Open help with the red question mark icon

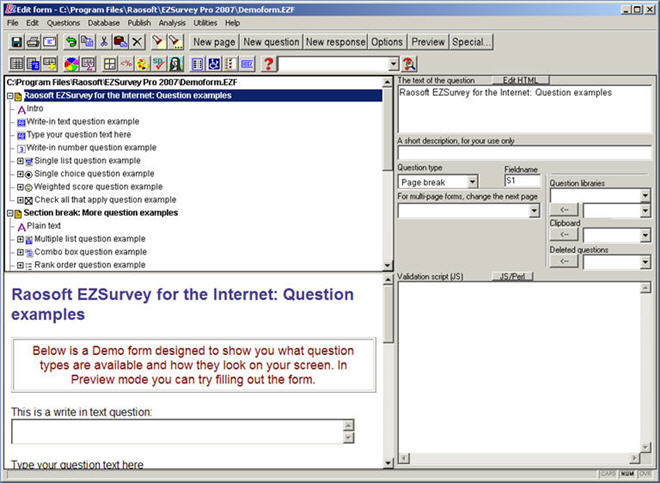(268, 64)
